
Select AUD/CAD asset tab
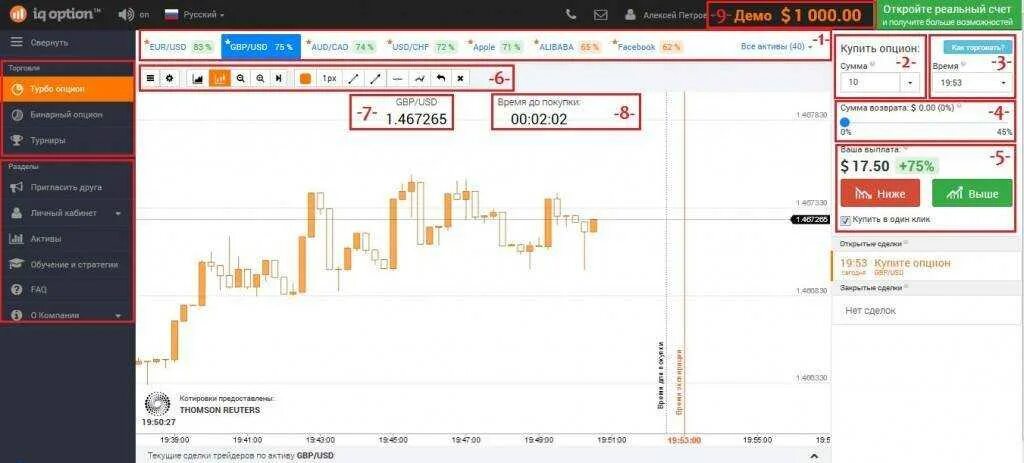coord(342,47)
